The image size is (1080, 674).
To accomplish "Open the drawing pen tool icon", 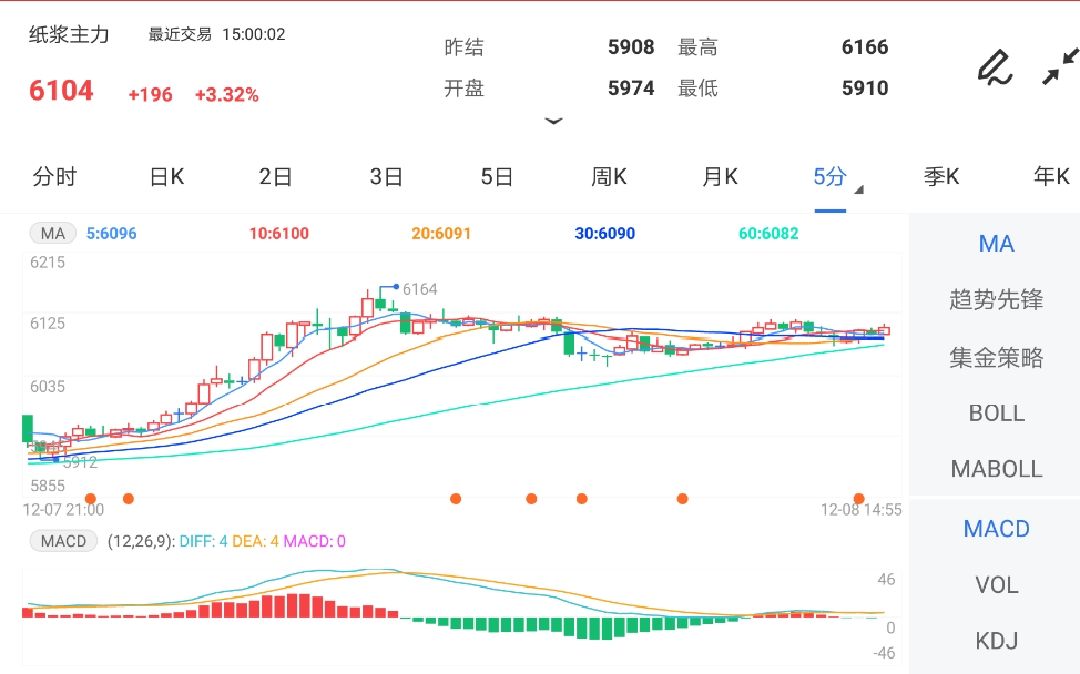I will pos(995,68).
